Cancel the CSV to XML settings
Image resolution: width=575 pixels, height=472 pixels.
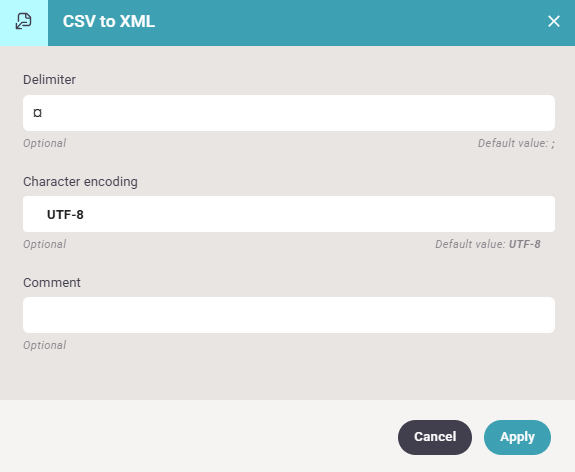435,437
